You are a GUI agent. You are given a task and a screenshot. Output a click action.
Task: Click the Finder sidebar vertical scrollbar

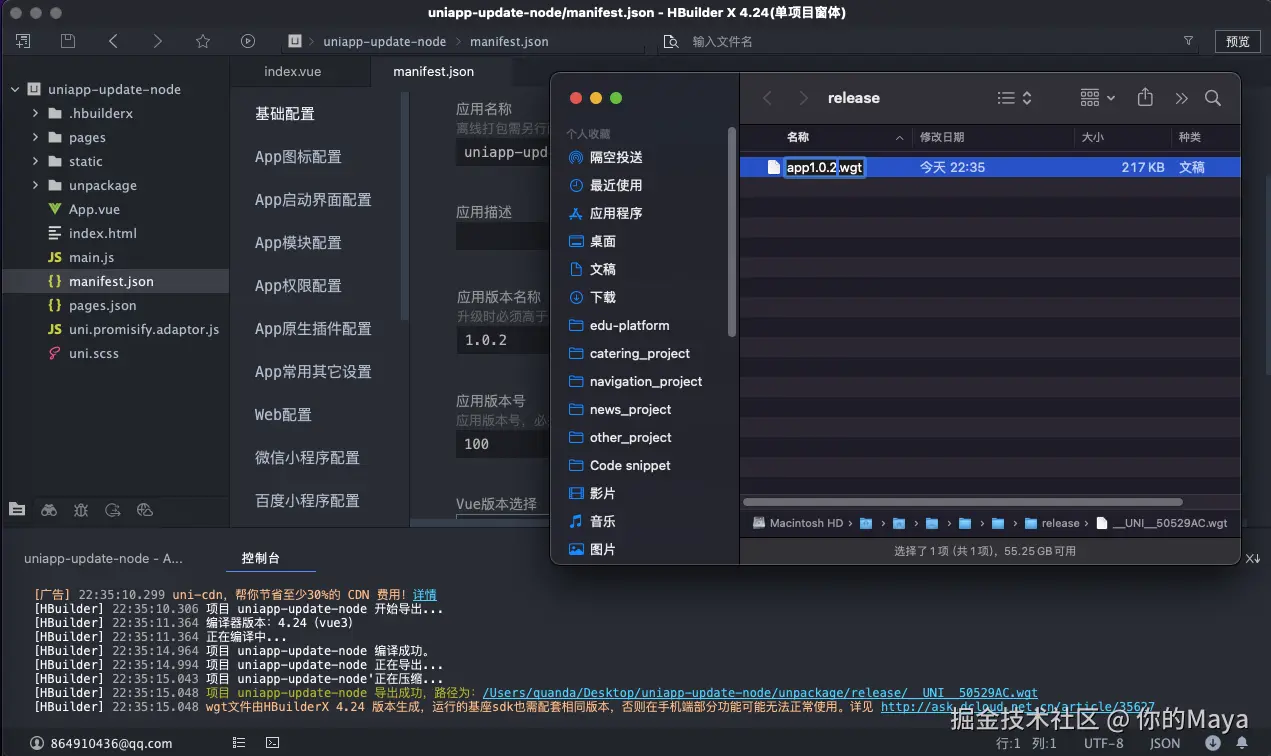point(732,232)
